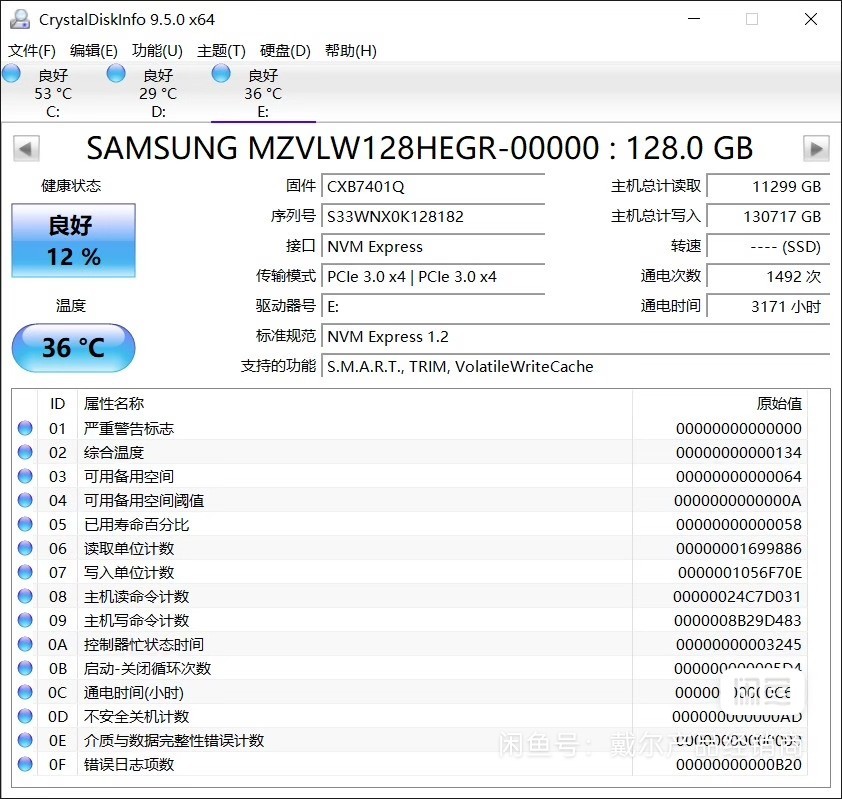Click the serial number field S33WNX0K128182
This screenshot has height=799, width=842.
click(x=433, y=216)
